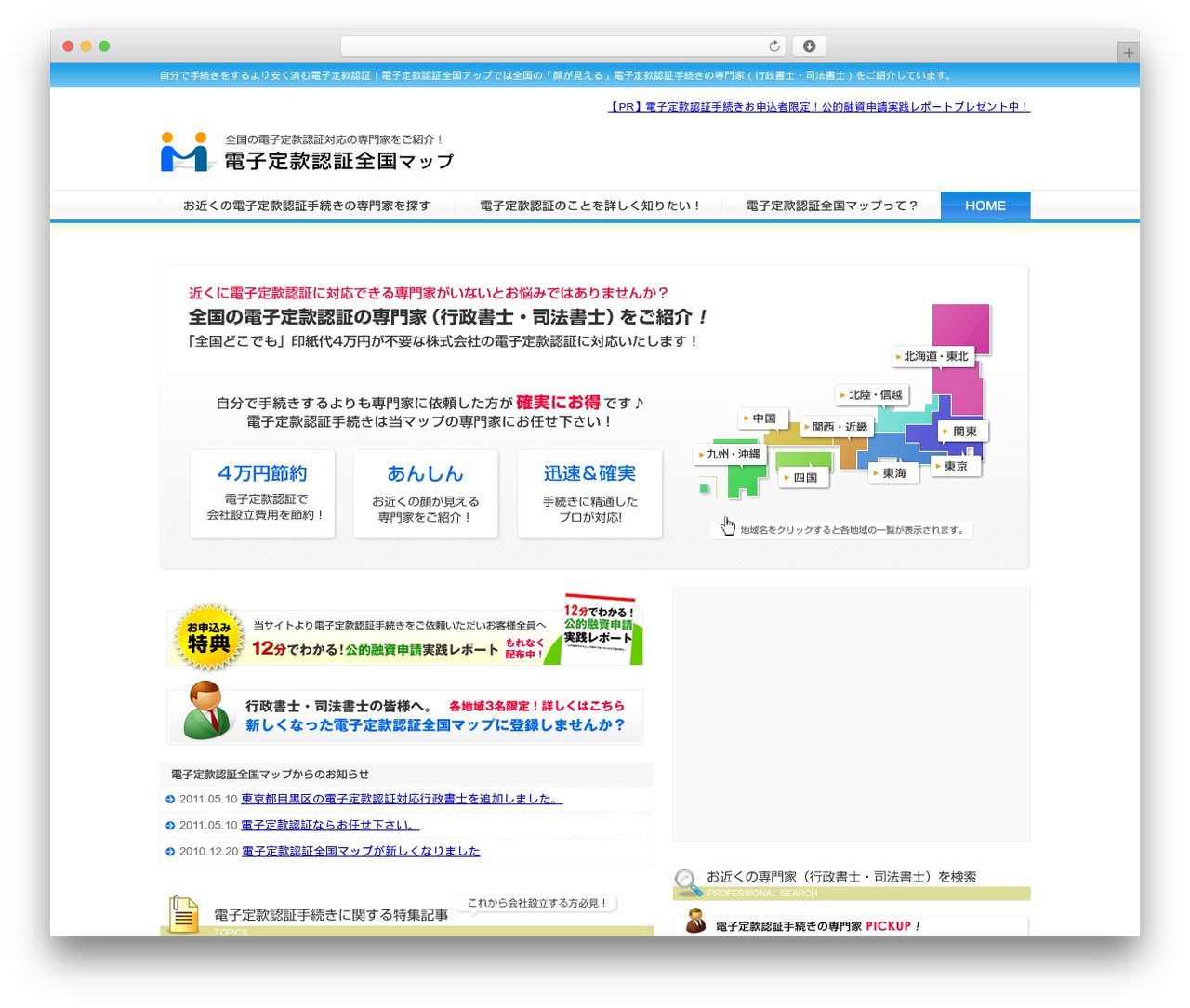The image size is (1190, 1008).
Task: Add new tab with plus button
Action: (1128, 53)
